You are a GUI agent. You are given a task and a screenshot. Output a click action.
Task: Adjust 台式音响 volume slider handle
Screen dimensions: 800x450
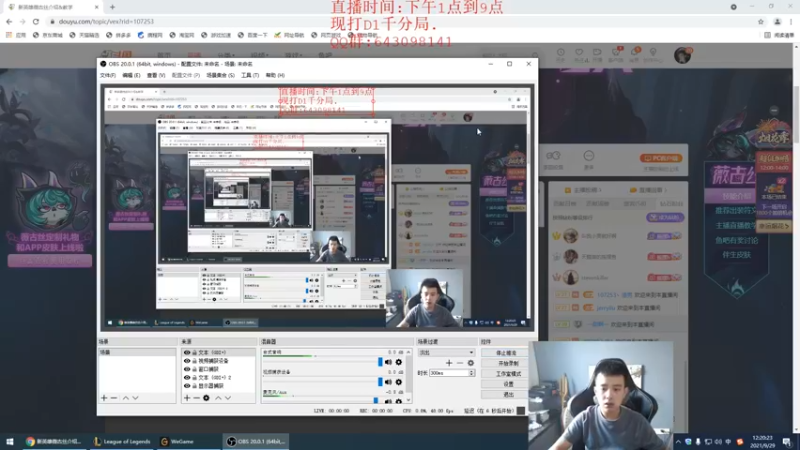[380, 362]
